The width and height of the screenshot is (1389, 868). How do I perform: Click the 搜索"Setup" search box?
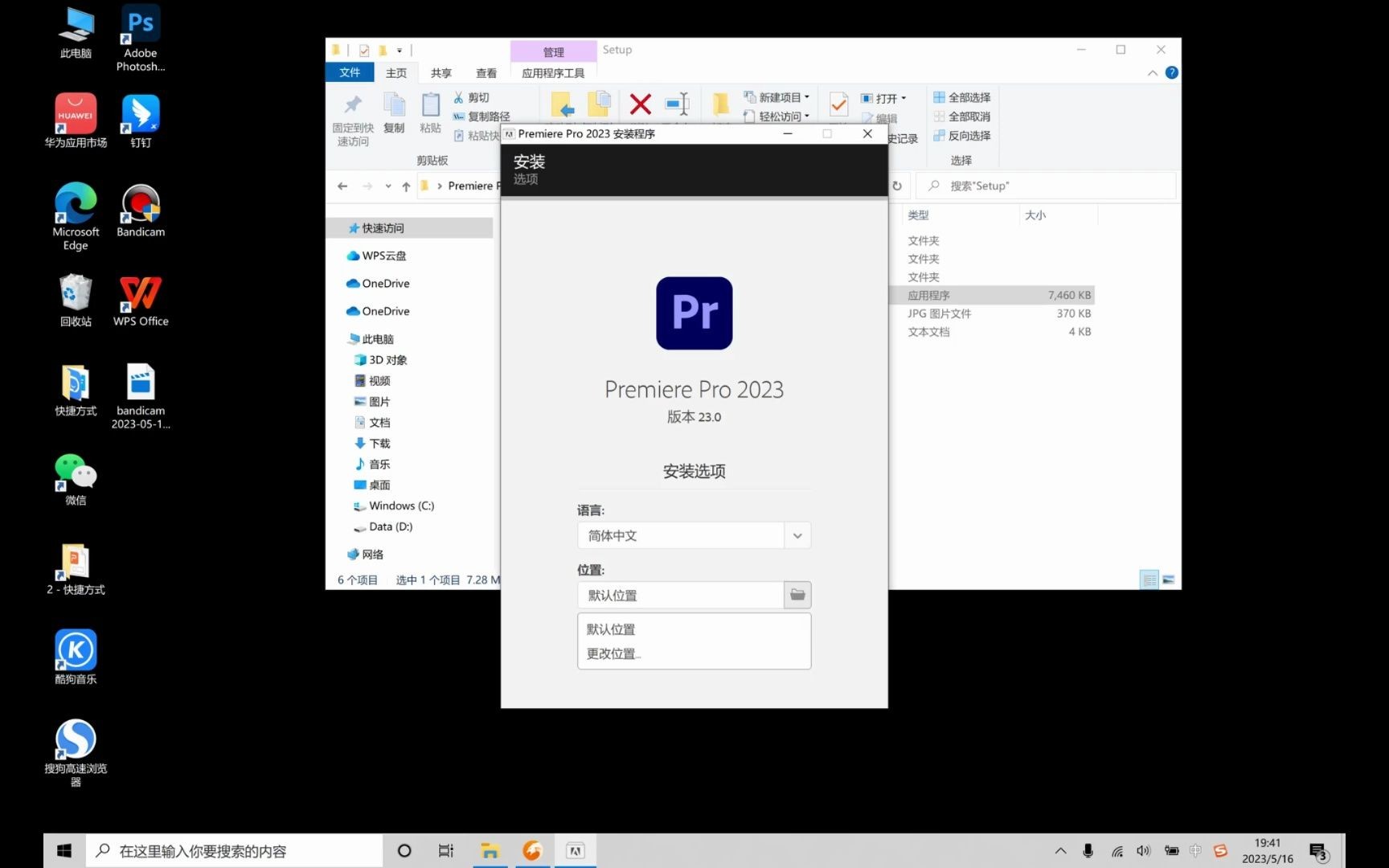(1045, 186)
